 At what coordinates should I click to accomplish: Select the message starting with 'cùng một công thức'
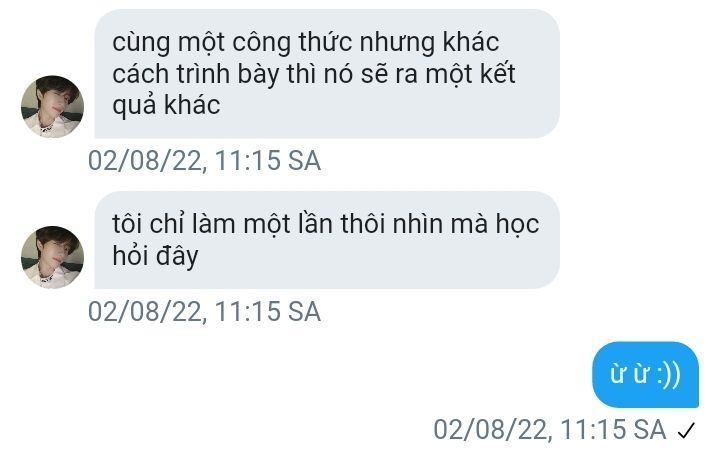pyautogui.click(x=327, y=73)
